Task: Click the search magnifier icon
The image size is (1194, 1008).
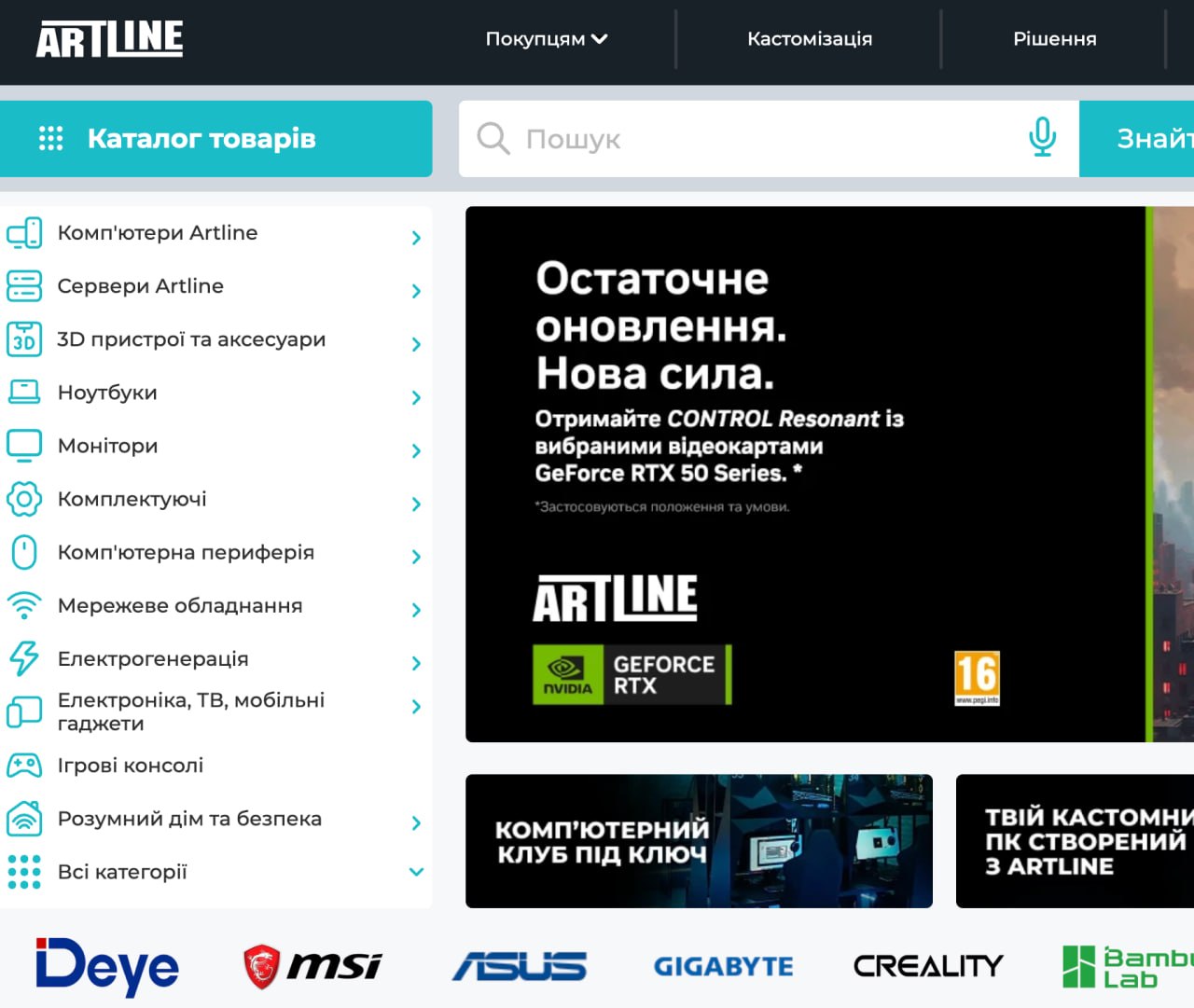Action: coord(493,138)
